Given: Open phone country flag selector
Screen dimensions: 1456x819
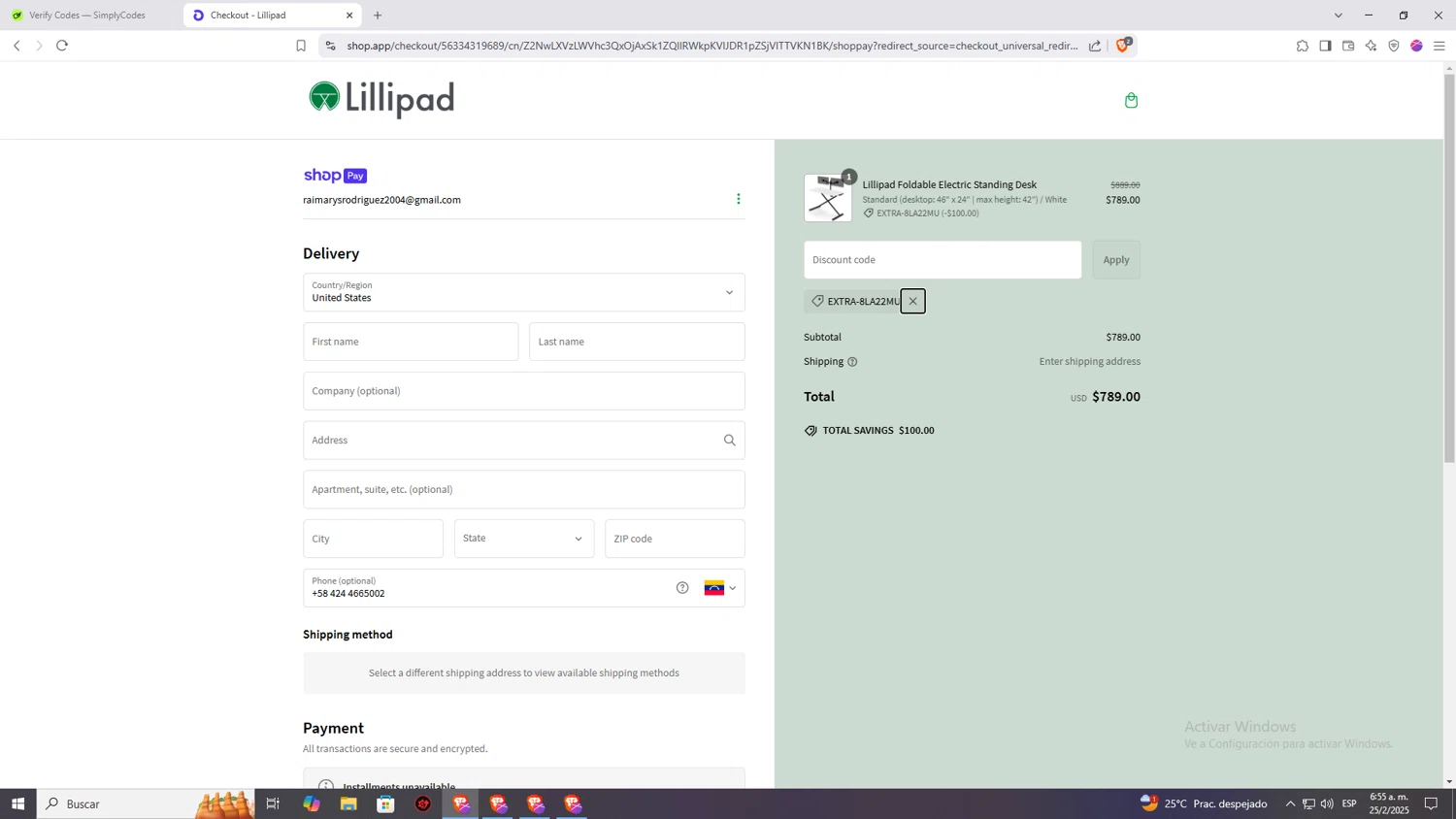Looking at the screenshot, I should pyautogui.click(x=720, y=588).
